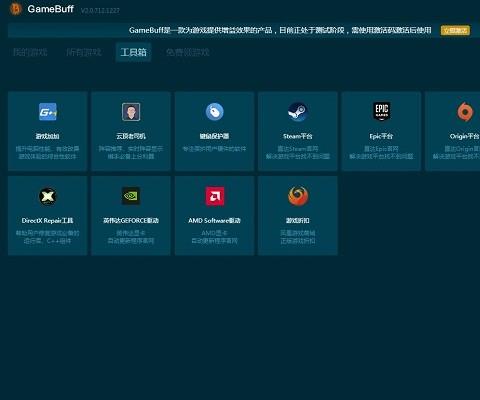This screenshot has width=480, height=400.
Task: Launch the 键鼠保护器 mouse icon
Action: [x=214, y=112]
